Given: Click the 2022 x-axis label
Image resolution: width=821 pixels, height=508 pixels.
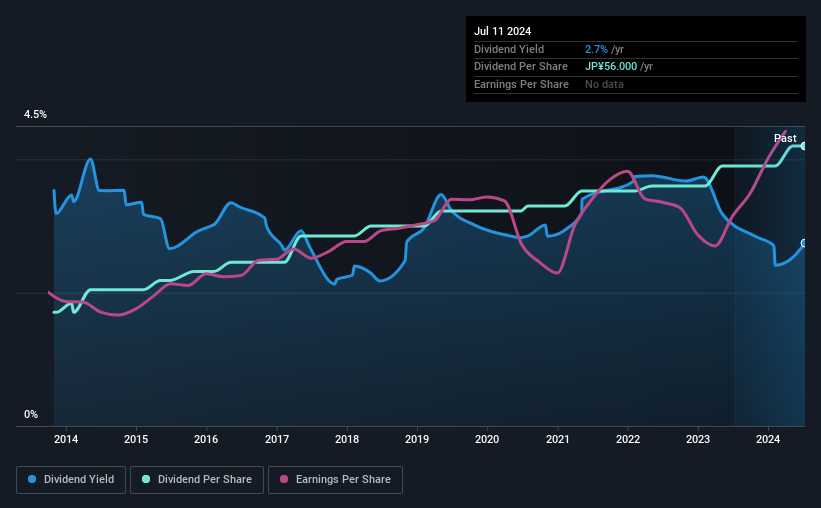Looking at the screenshot, I should (x=628, y=439).
